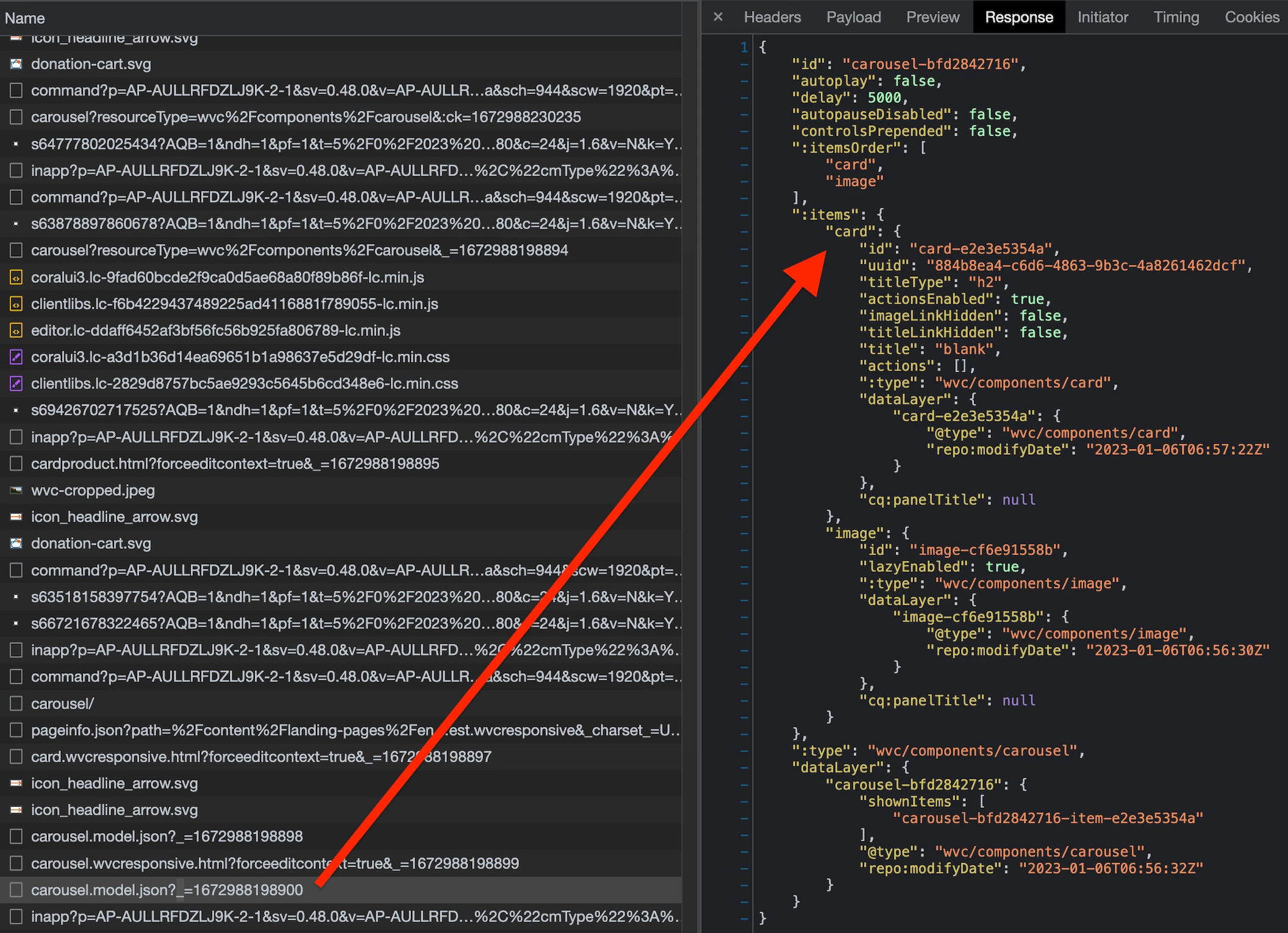Click the editor.lc min.js script icon
The width and height of the screenshot is (1288, 933).
coord(16,331)
